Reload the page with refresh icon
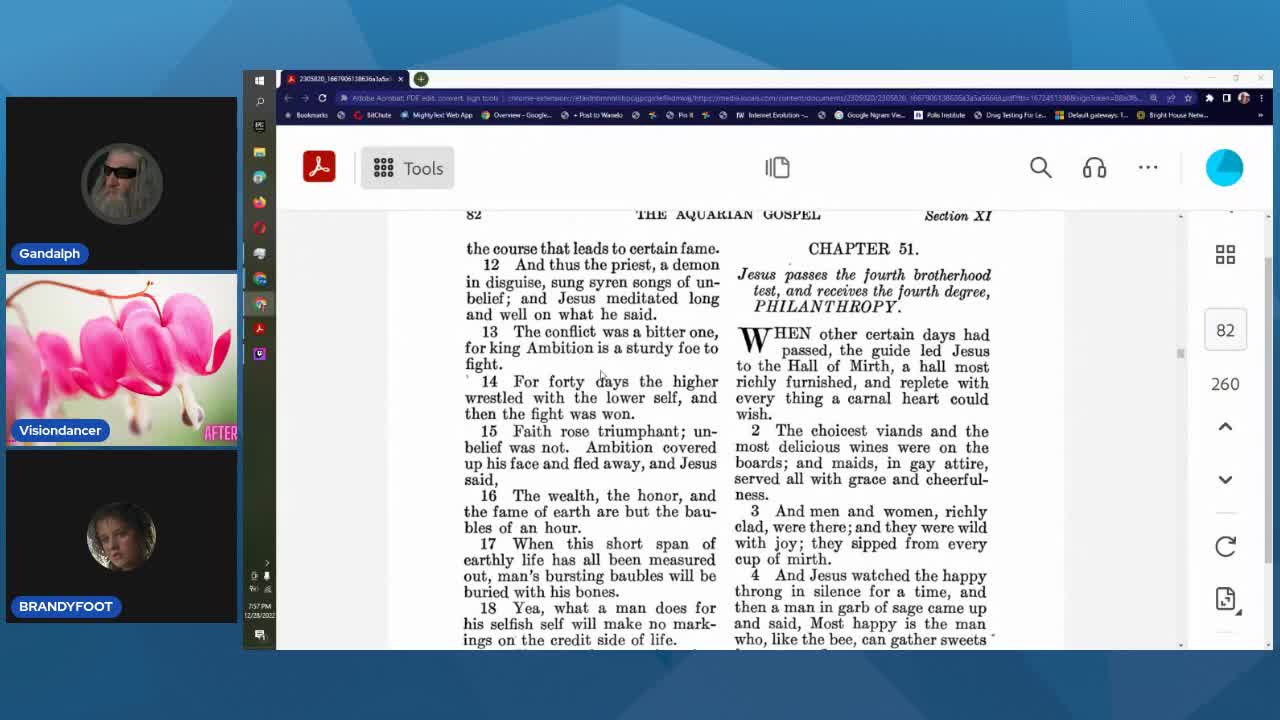The width and height of the screenshot is (1280, 720). click(322, 98)
